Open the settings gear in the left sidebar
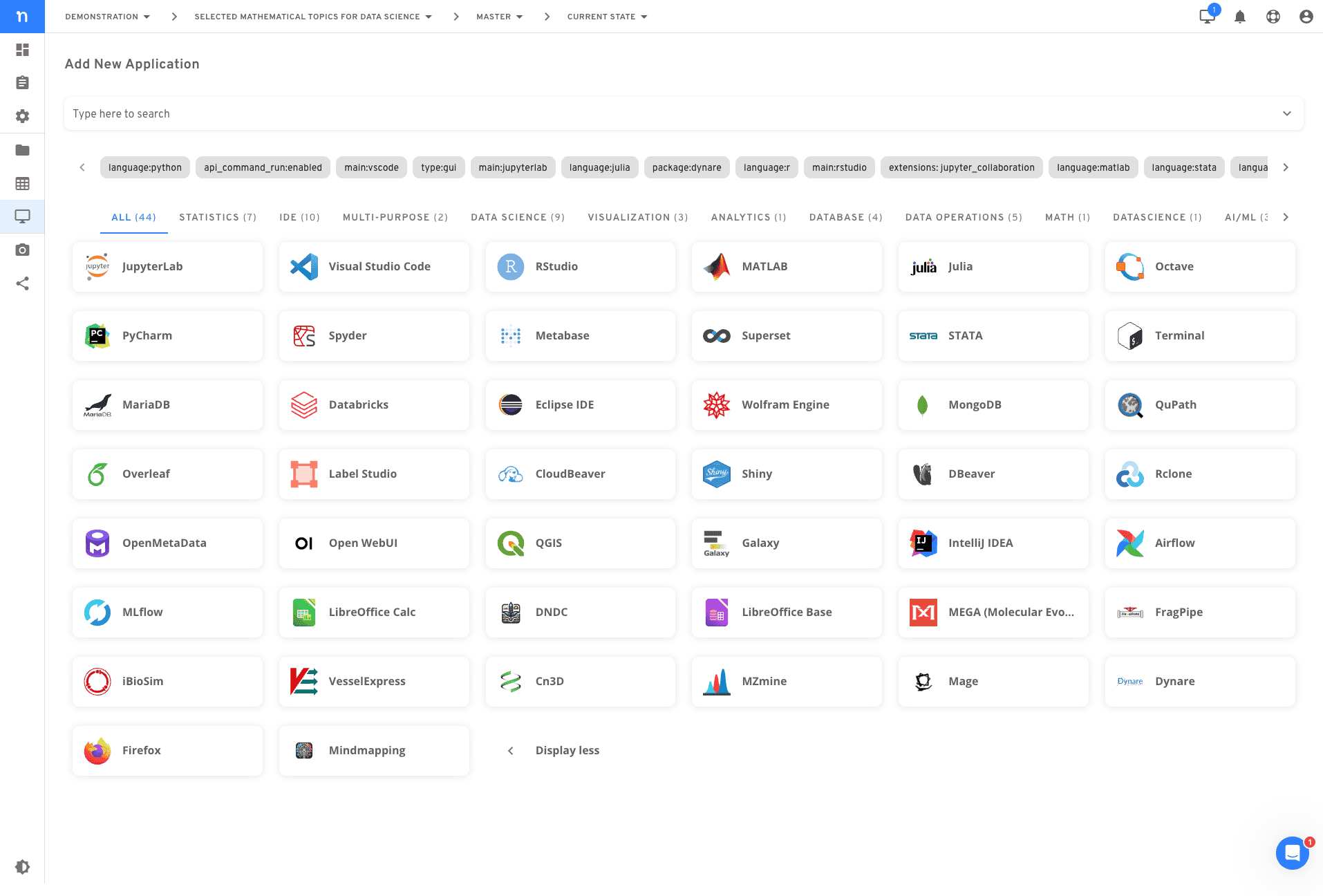The width and height of the screenshot is (1323, 896). coord(22,116)
